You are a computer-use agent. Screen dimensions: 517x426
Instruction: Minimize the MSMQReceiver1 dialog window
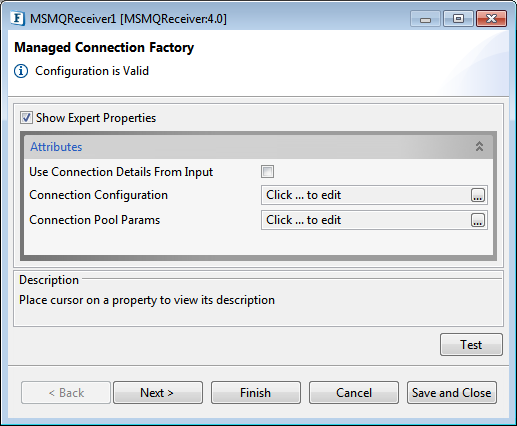pyautogui.click(x=425, y=19)
